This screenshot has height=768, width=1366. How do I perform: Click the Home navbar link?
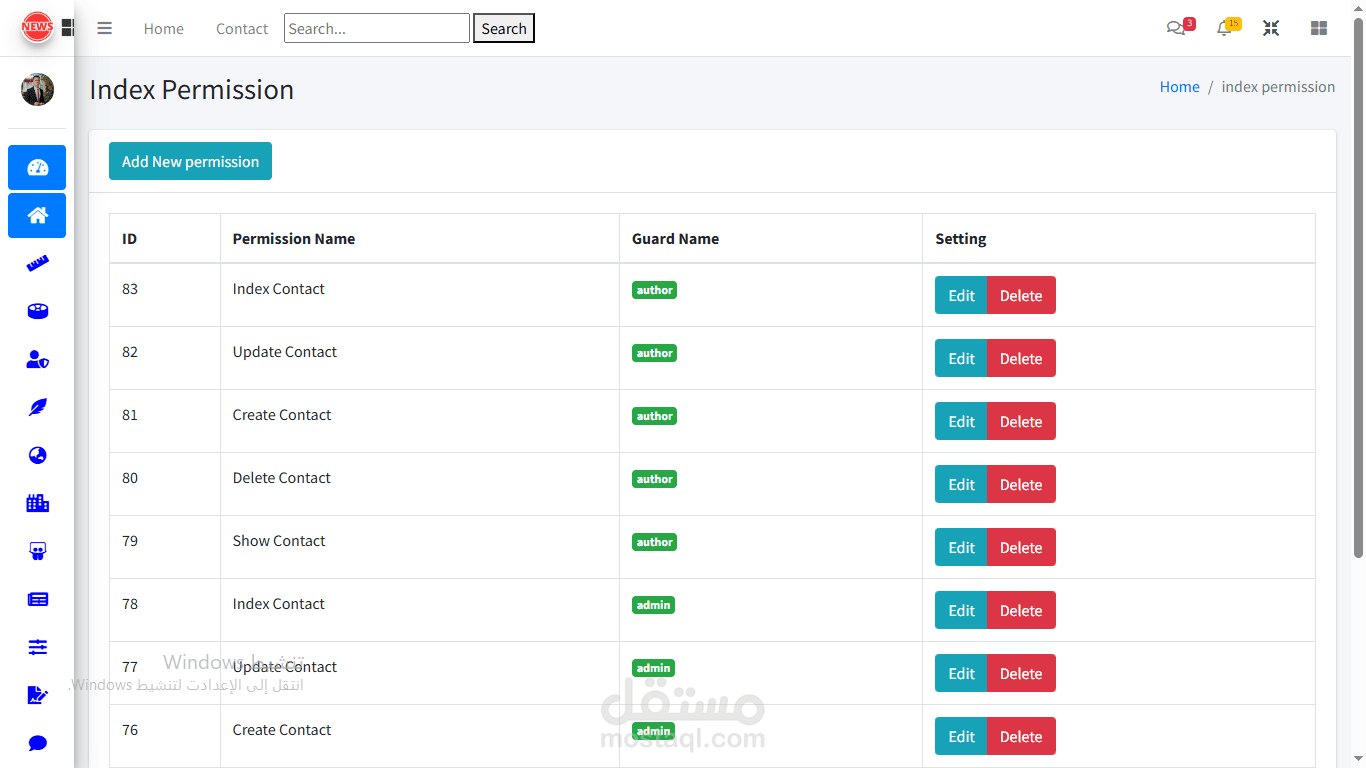click(163, 28)
